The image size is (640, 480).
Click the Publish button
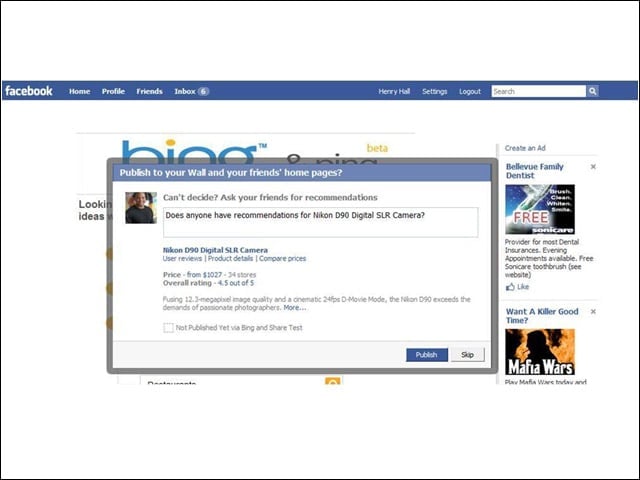coord(427,355)
